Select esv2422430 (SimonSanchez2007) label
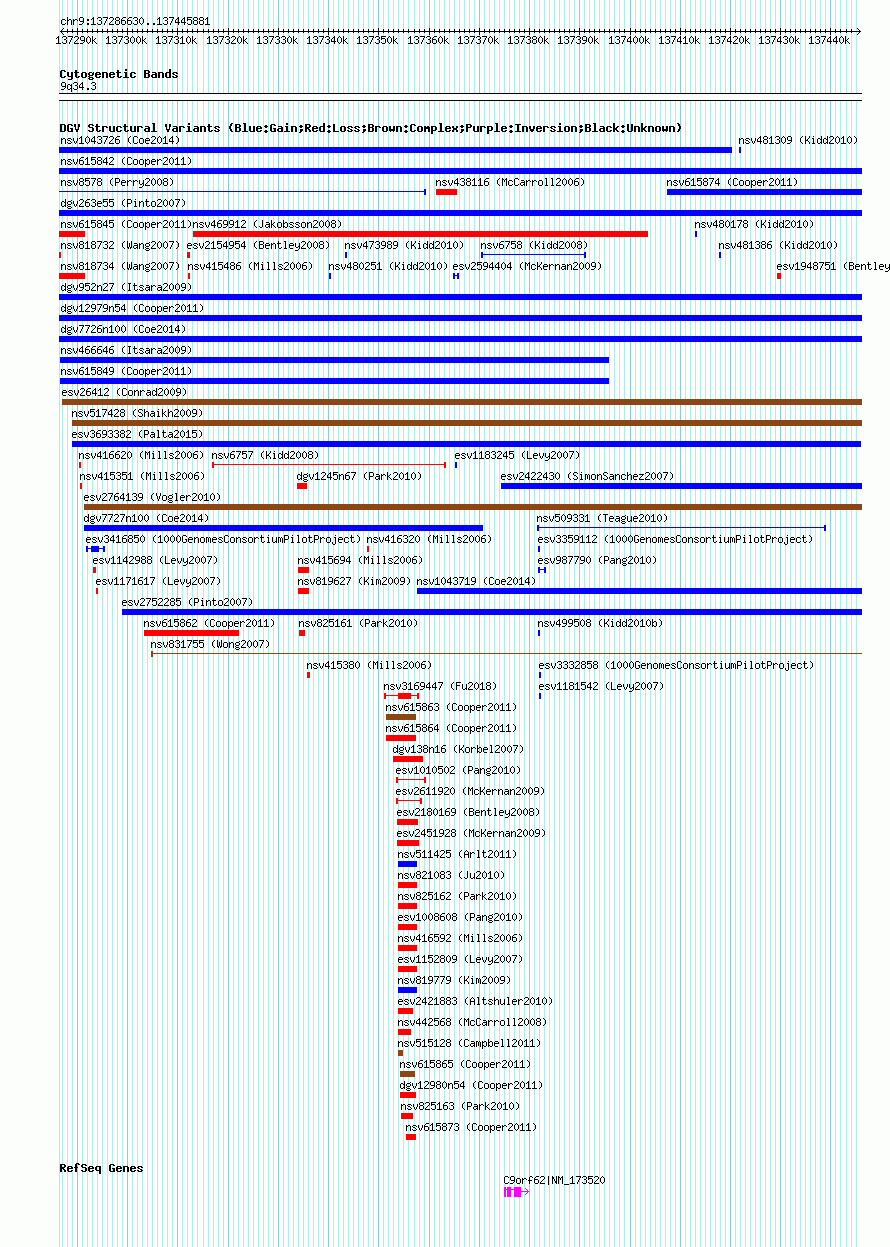 coord(587,476)
